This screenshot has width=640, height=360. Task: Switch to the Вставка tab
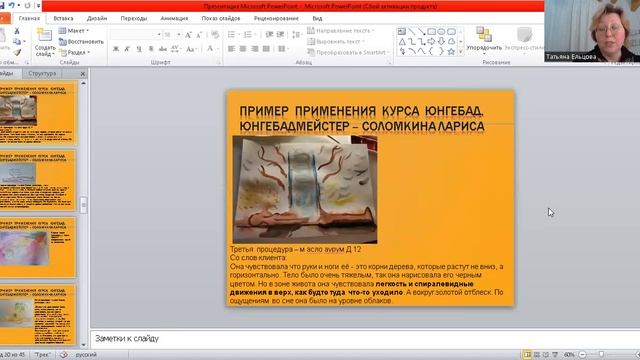click(x=63, y=18)
